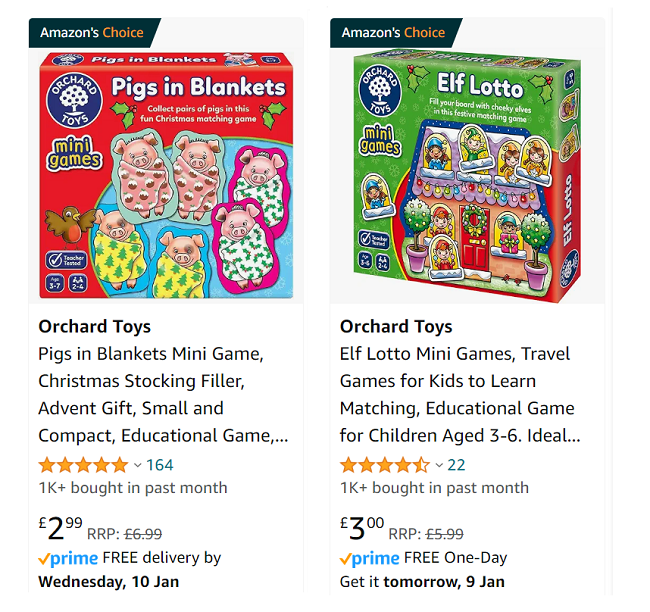Image resolution: width=650 pixels, height=612 pixels.
Task: Select the £3.00 price for Elf Lotto
Action: tap(362, 528)
